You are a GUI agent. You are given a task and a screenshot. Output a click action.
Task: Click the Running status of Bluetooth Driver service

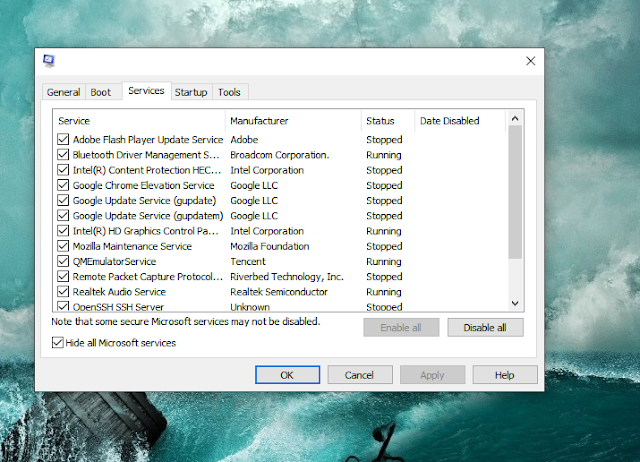tap(384, 155)
